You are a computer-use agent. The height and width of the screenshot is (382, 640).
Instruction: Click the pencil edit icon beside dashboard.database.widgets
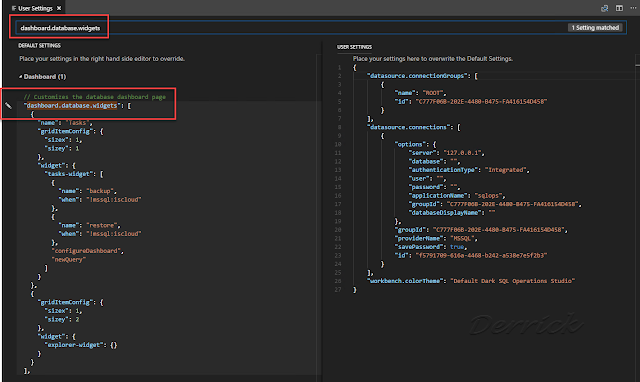(8, 106)
